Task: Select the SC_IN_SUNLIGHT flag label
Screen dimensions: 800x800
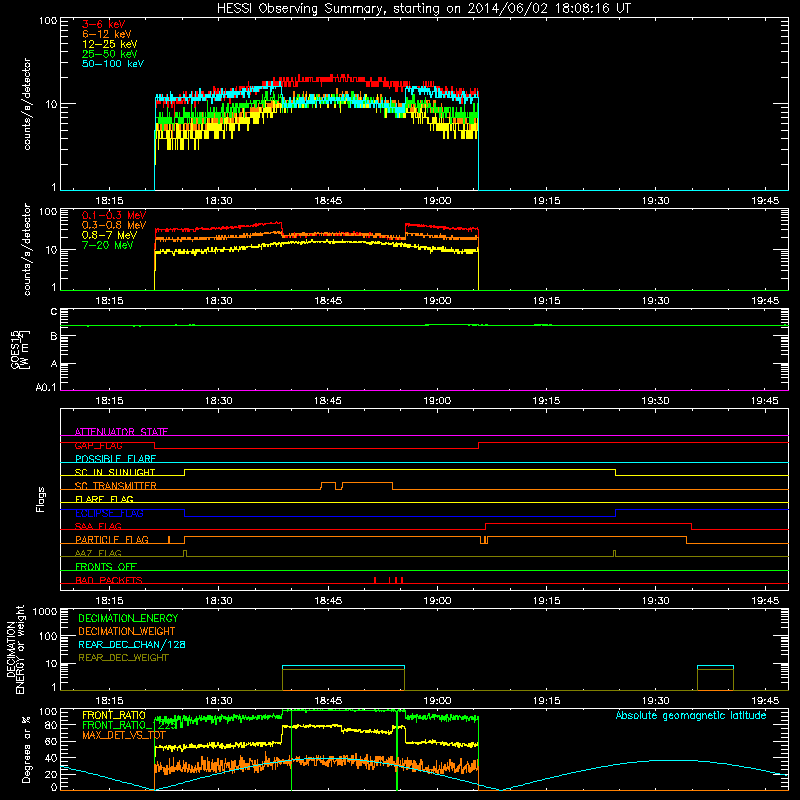Action: point(115,472)
